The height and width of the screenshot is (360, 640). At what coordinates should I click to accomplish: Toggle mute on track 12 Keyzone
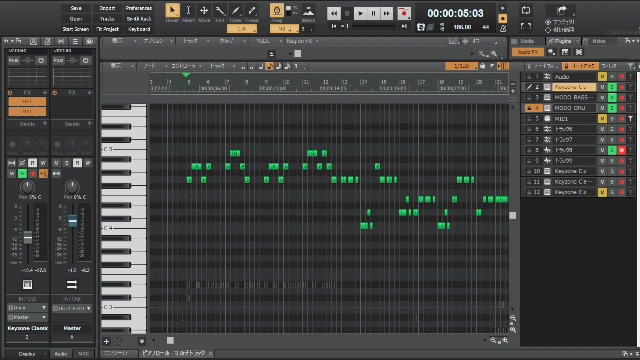(x=602, y=192)
